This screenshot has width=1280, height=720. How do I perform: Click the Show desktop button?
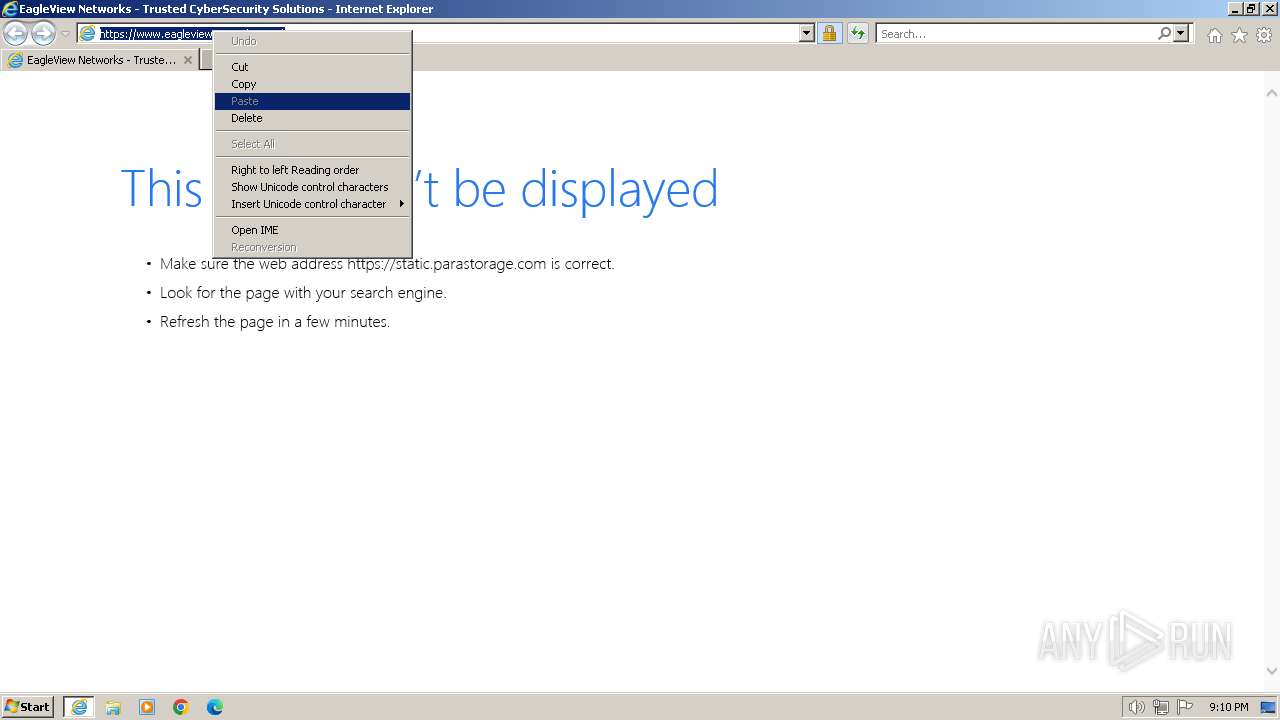pyautogui.click(x=1269, y=707)
